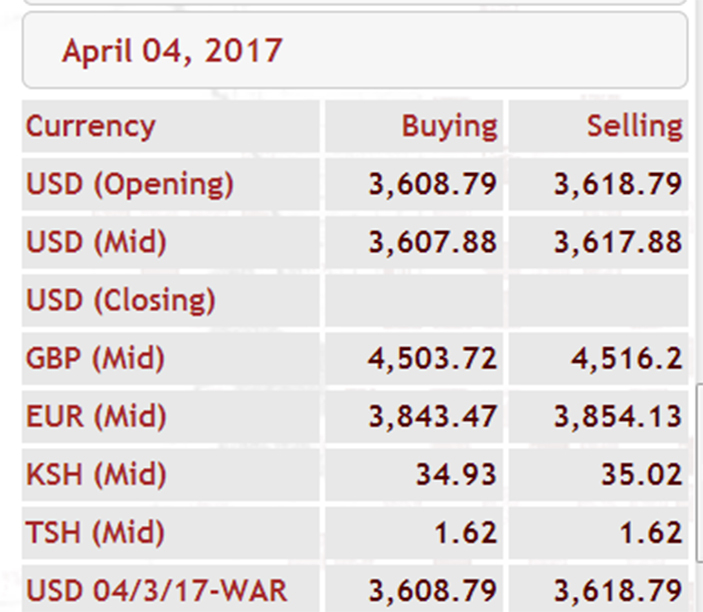Click USD Opening buying rate 3,608.79
703x612 pixels.
(x=433, y=185)
